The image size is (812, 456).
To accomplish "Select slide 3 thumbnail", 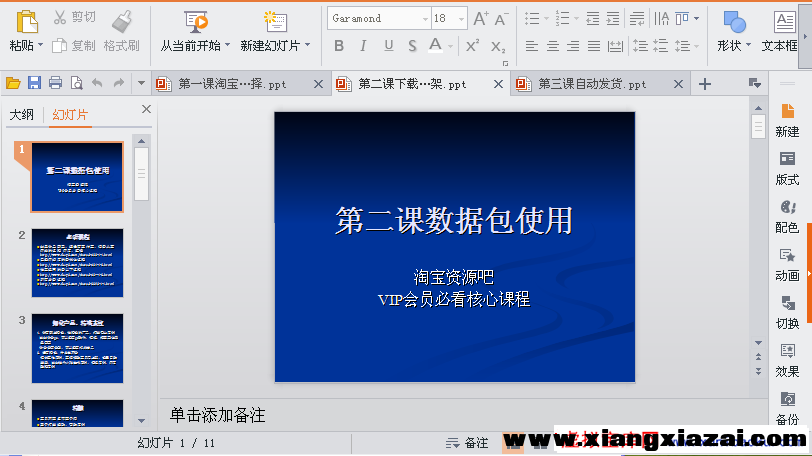I will [x=77, y=348].
